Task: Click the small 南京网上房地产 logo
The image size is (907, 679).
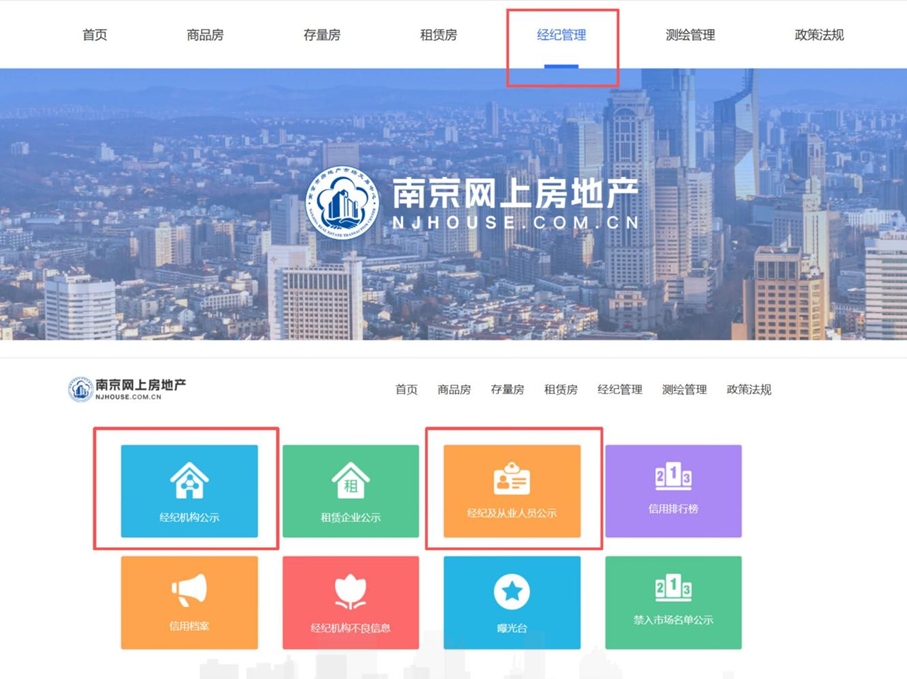Action: point(127,389)
